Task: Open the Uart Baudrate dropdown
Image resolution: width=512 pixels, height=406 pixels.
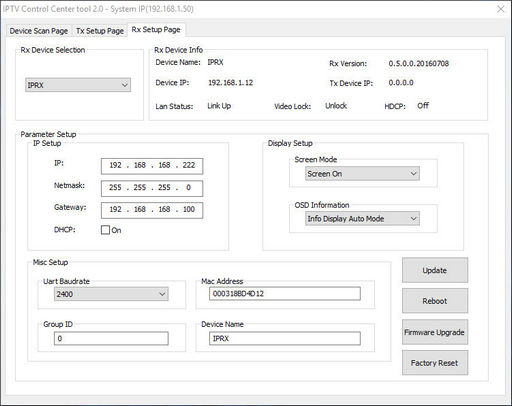Action: pyautogui.click(x=111, y=294)
